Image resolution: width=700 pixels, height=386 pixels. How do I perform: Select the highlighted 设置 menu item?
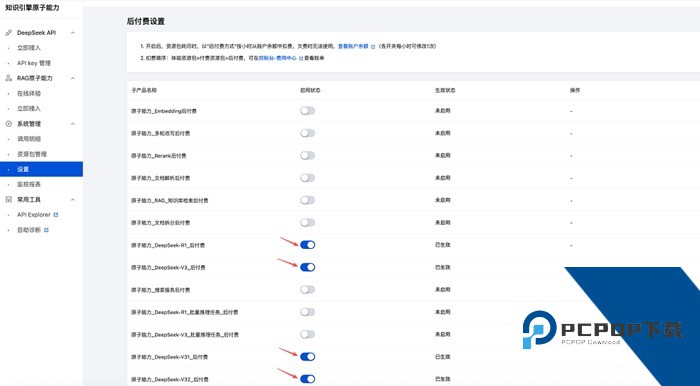coord(41,169)
